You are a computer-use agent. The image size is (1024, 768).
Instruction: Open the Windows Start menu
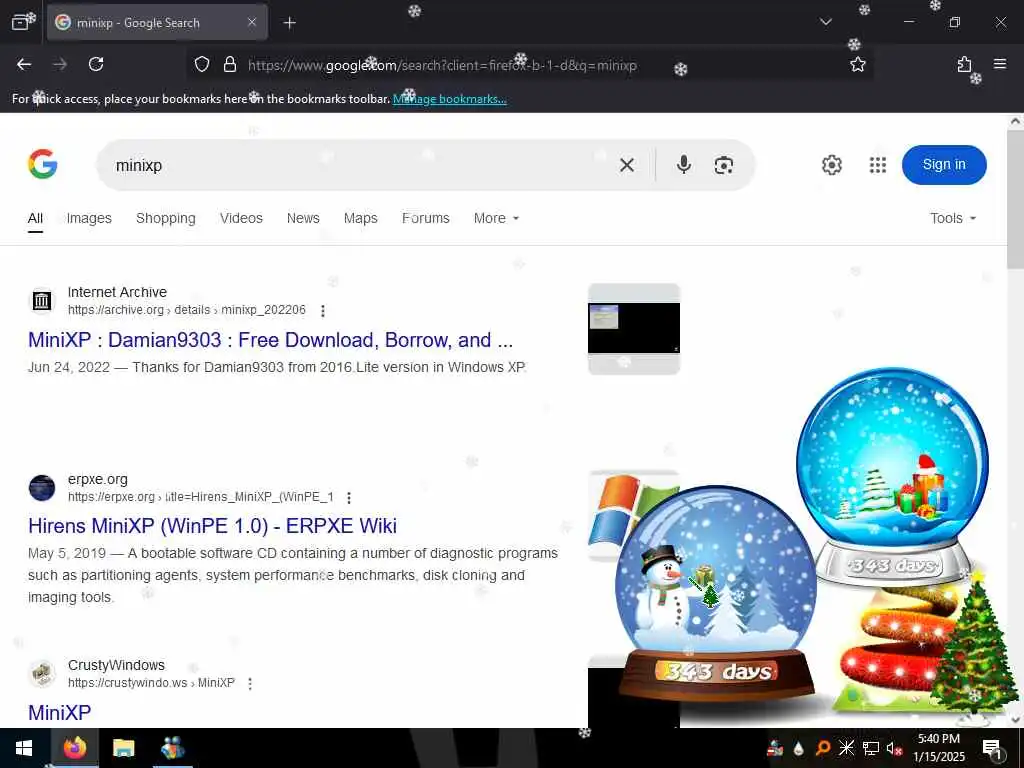pyautogui.click(x=24, y=748)
